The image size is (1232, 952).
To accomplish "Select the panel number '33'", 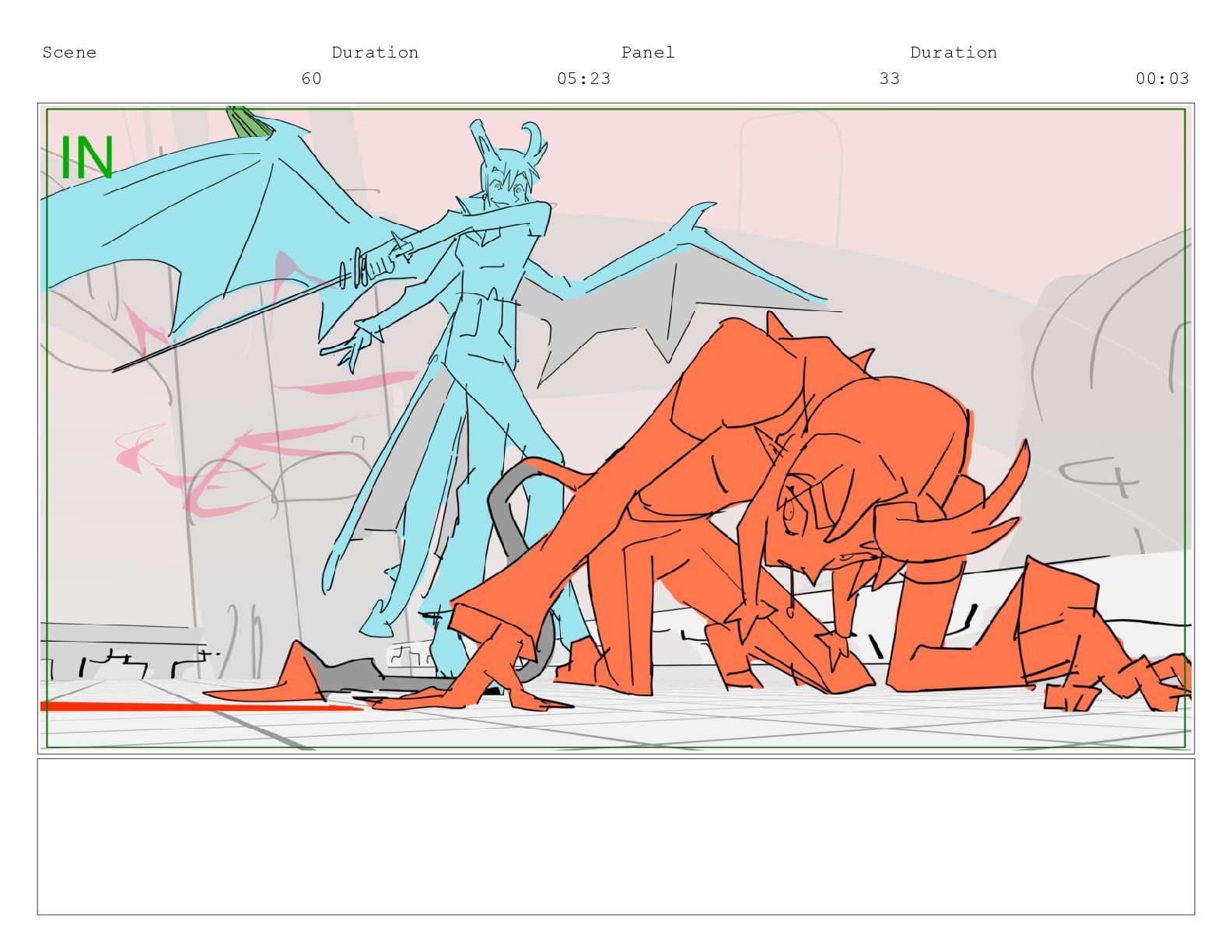I will (890, 79).
